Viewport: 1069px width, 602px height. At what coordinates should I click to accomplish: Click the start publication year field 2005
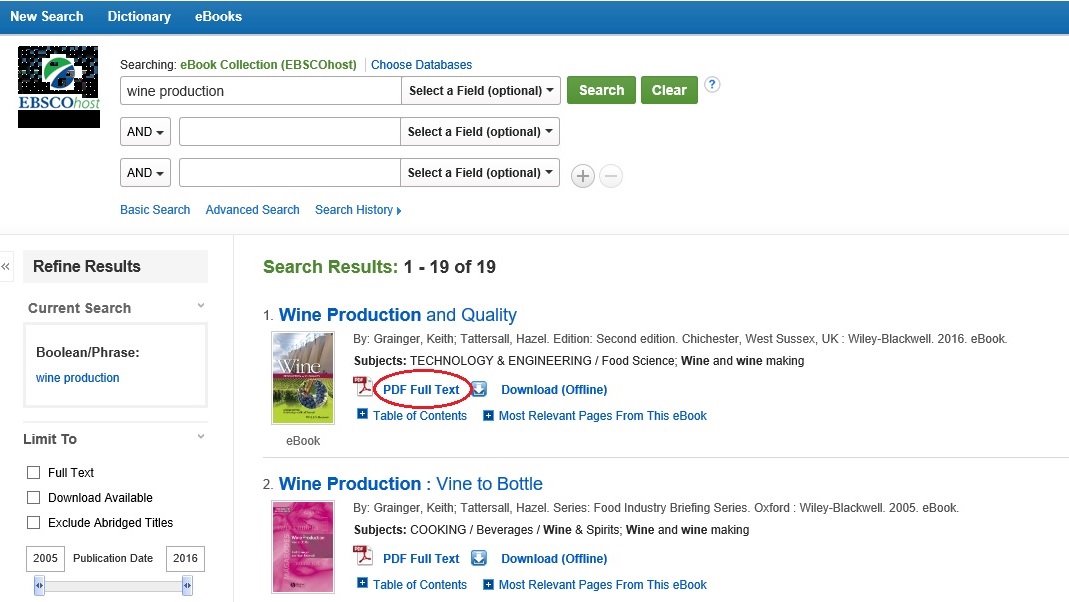coord(46,558)
